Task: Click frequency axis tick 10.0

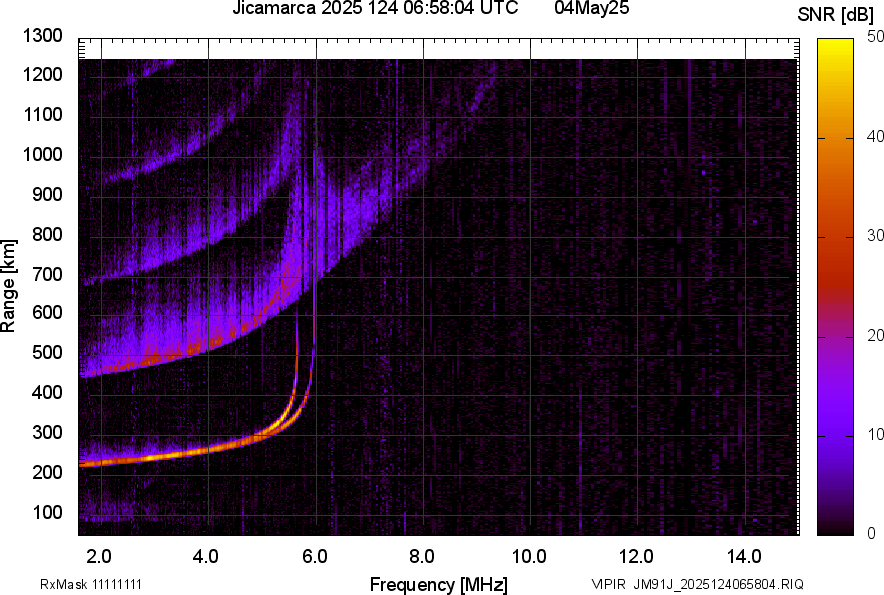Action: coord(529,557)
